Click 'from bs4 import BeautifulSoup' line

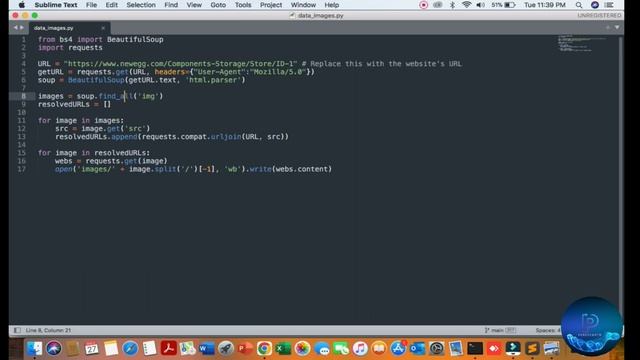[x=100, y=40]
